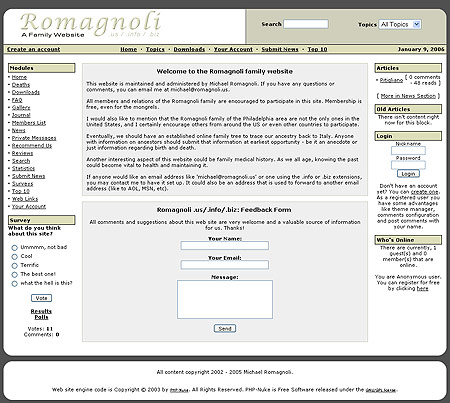450x403 pixels.
Task: Click the Search input field
Action: 306,24
